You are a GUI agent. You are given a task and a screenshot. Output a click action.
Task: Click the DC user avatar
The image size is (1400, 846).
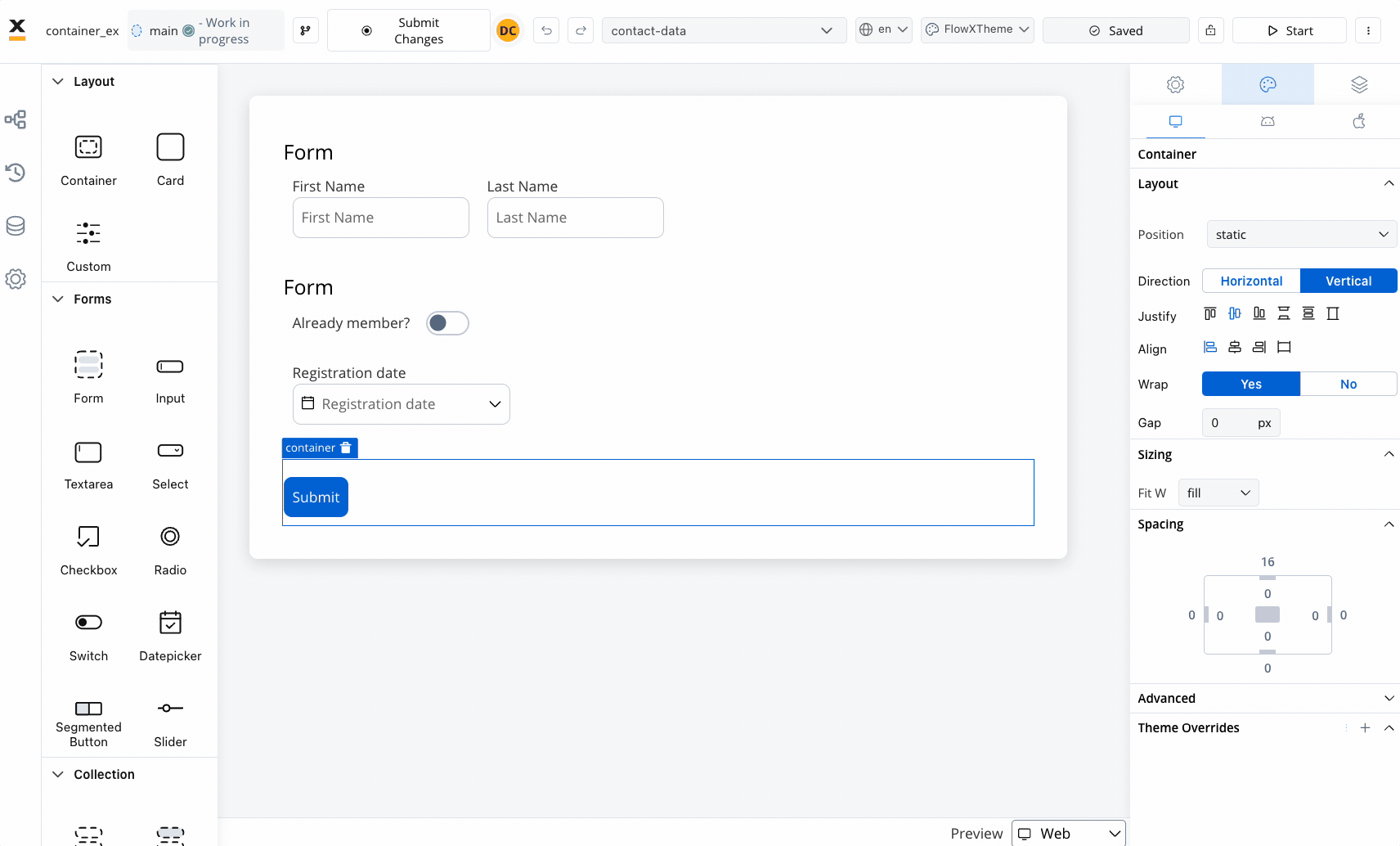tap(508, 30)
